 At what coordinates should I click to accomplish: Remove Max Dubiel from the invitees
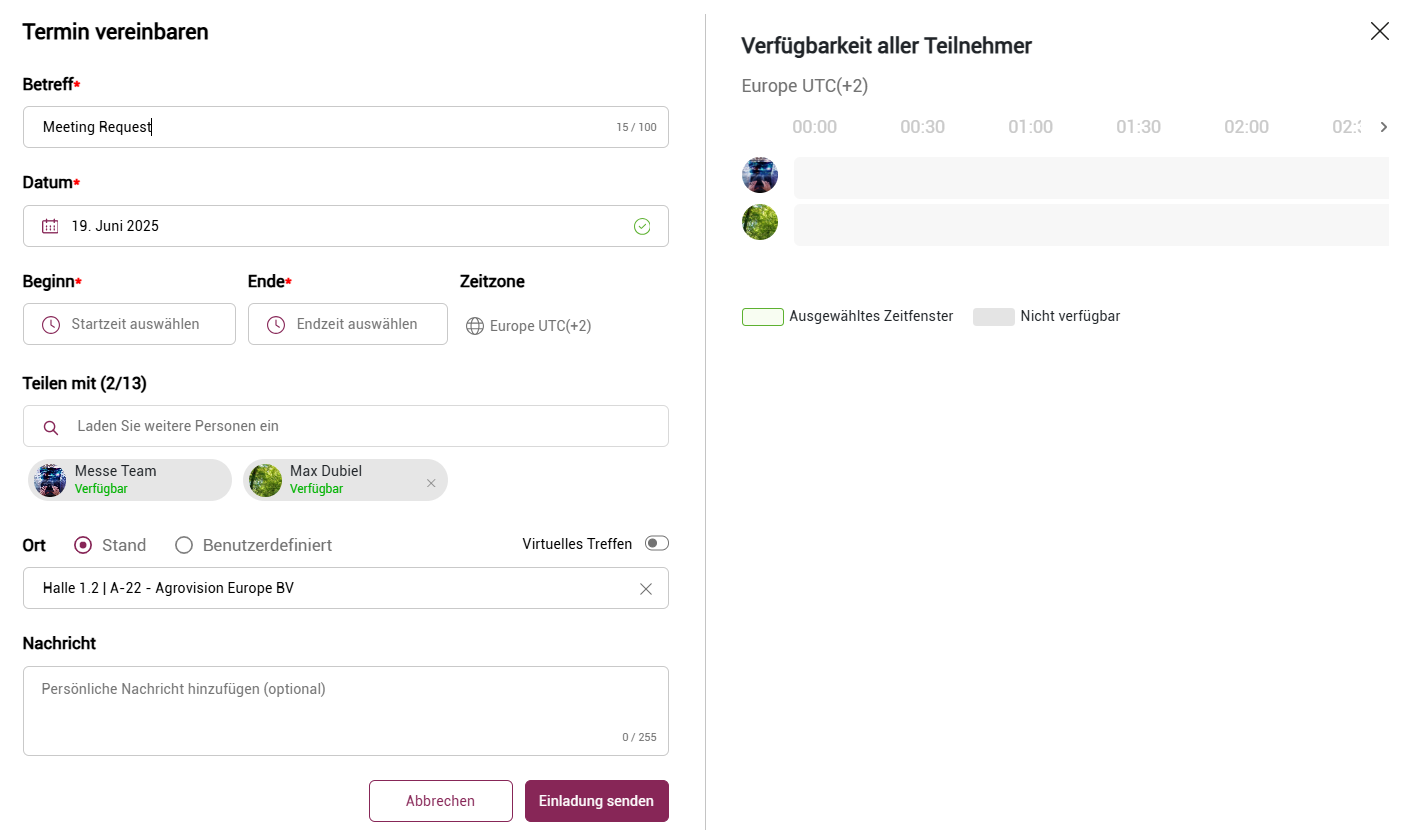click(431, 483)
